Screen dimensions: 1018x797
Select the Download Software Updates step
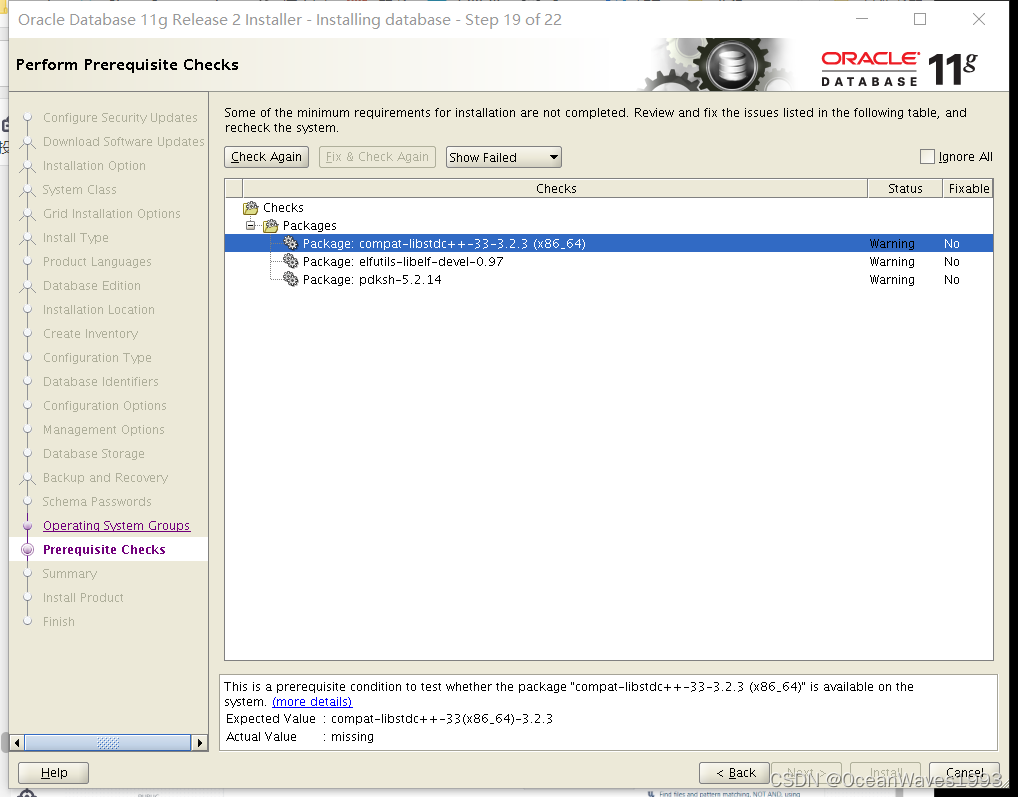123,141
